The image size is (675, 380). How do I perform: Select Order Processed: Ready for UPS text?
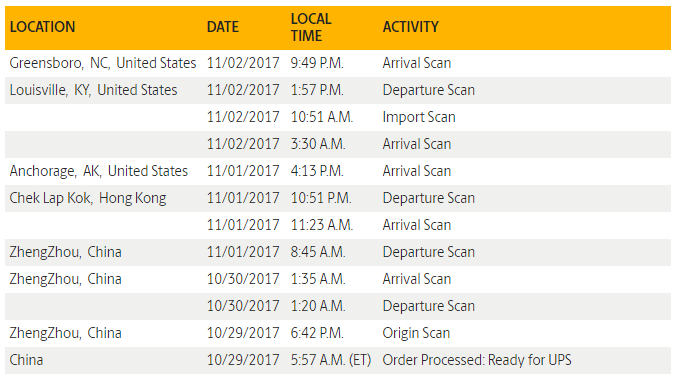click(x=477, y=360)
